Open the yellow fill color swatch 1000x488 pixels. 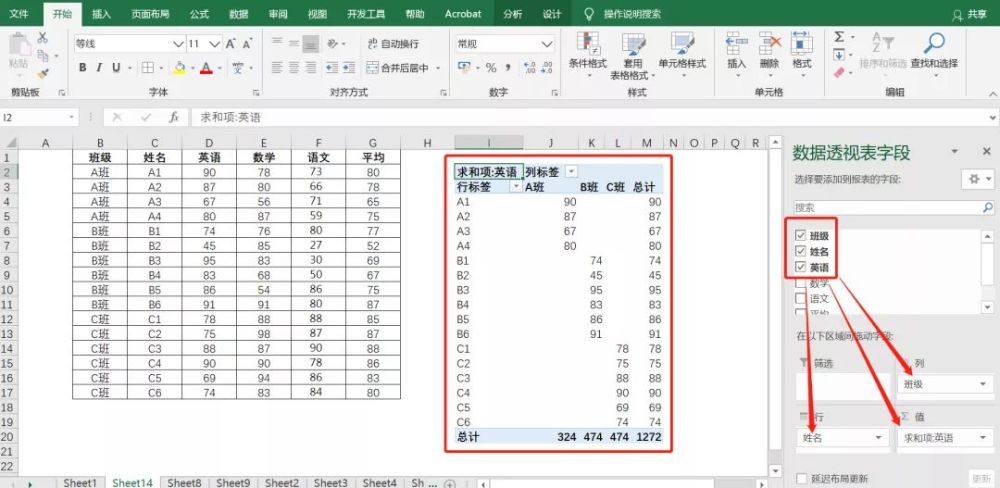tap(180, 68)
